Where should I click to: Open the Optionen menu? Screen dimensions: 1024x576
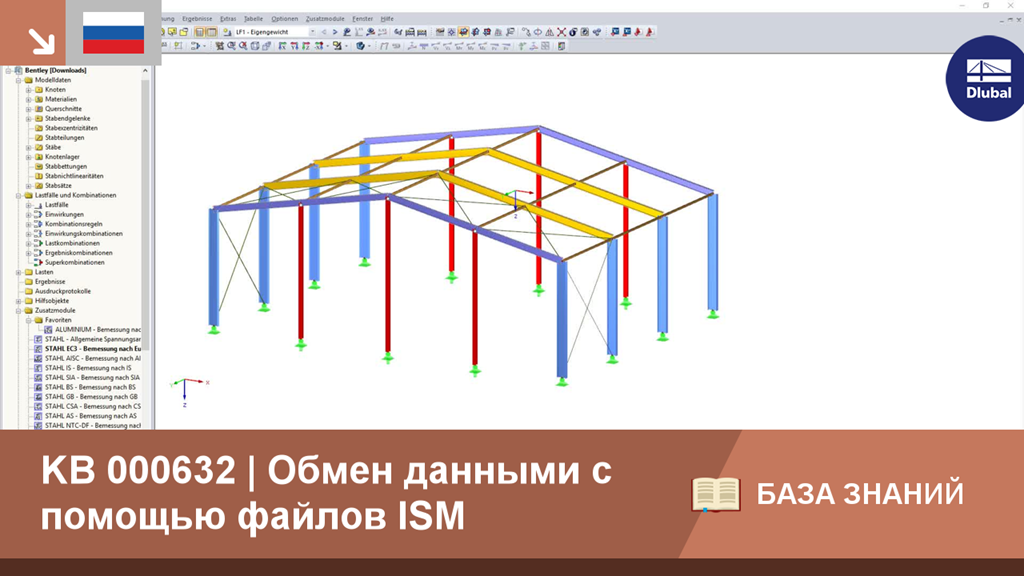click(x=285, y=19)
